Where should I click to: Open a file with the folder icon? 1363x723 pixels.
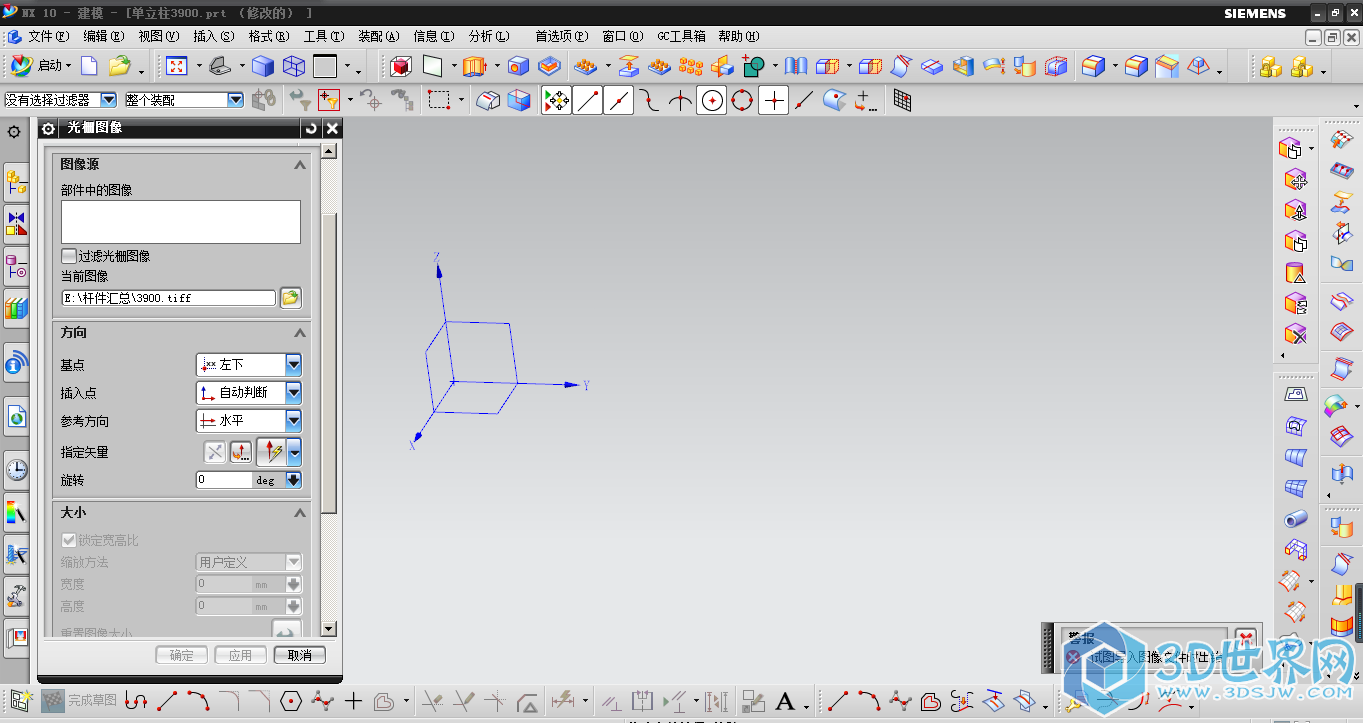[x=120, y=67]
